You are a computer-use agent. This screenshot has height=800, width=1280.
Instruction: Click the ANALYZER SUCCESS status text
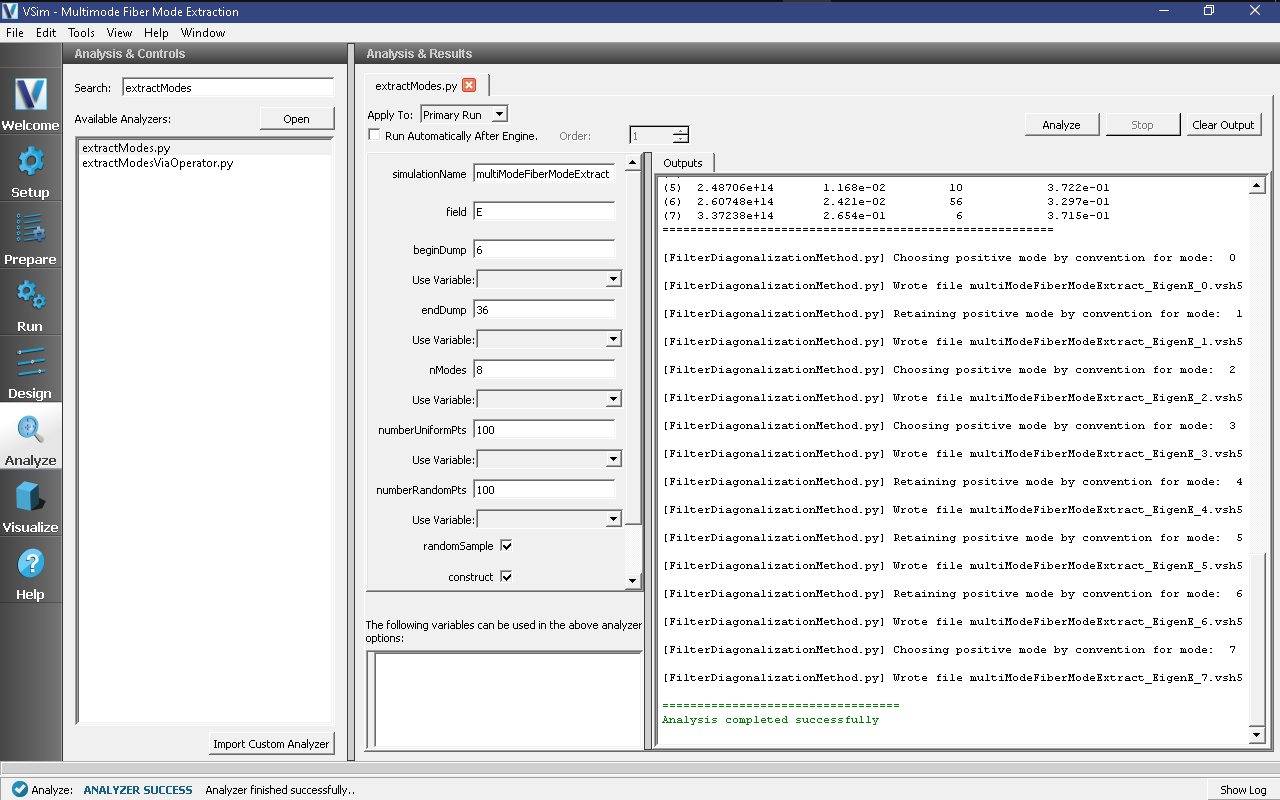click(x=138, y=790)
